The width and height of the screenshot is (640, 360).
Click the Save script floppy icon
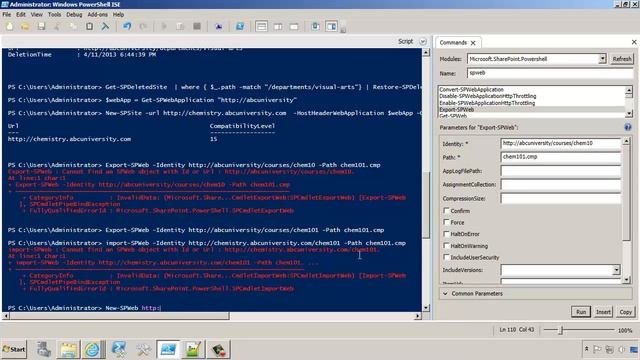click(x=41, y=27)
